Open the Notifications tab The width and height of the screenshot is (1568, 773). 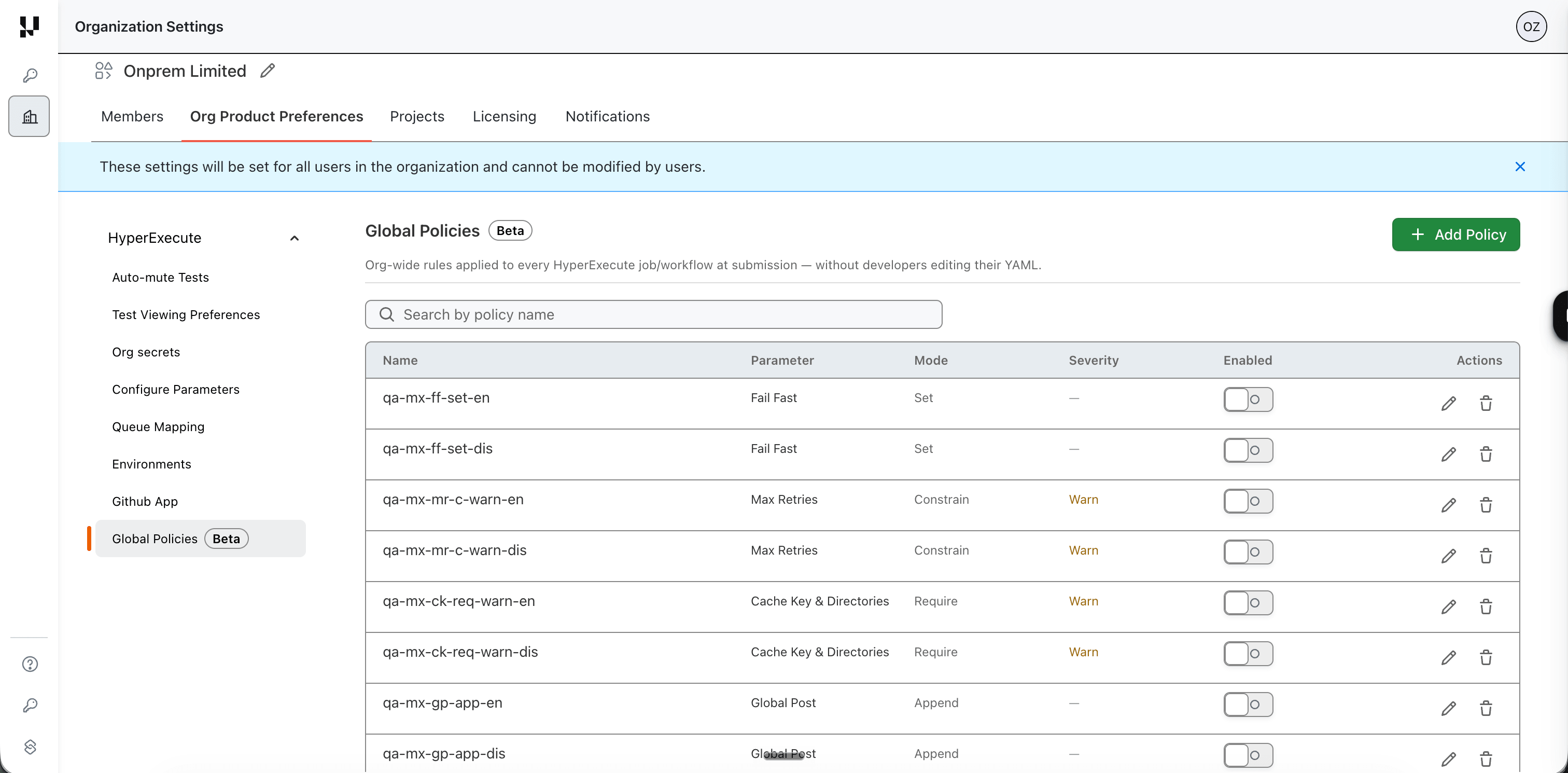click(x=608, y=116)
